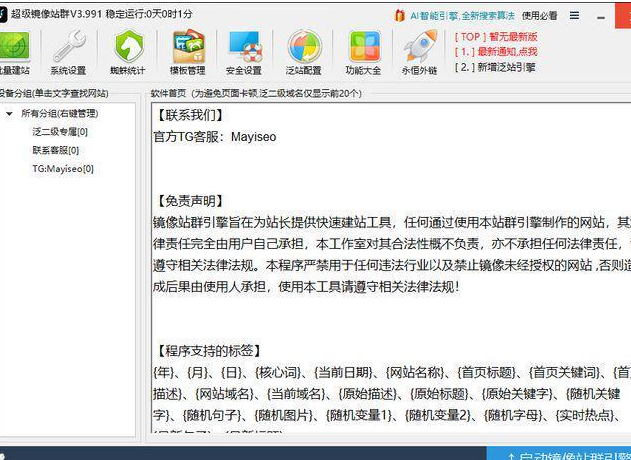Minimize the window

tap(601, 17)
